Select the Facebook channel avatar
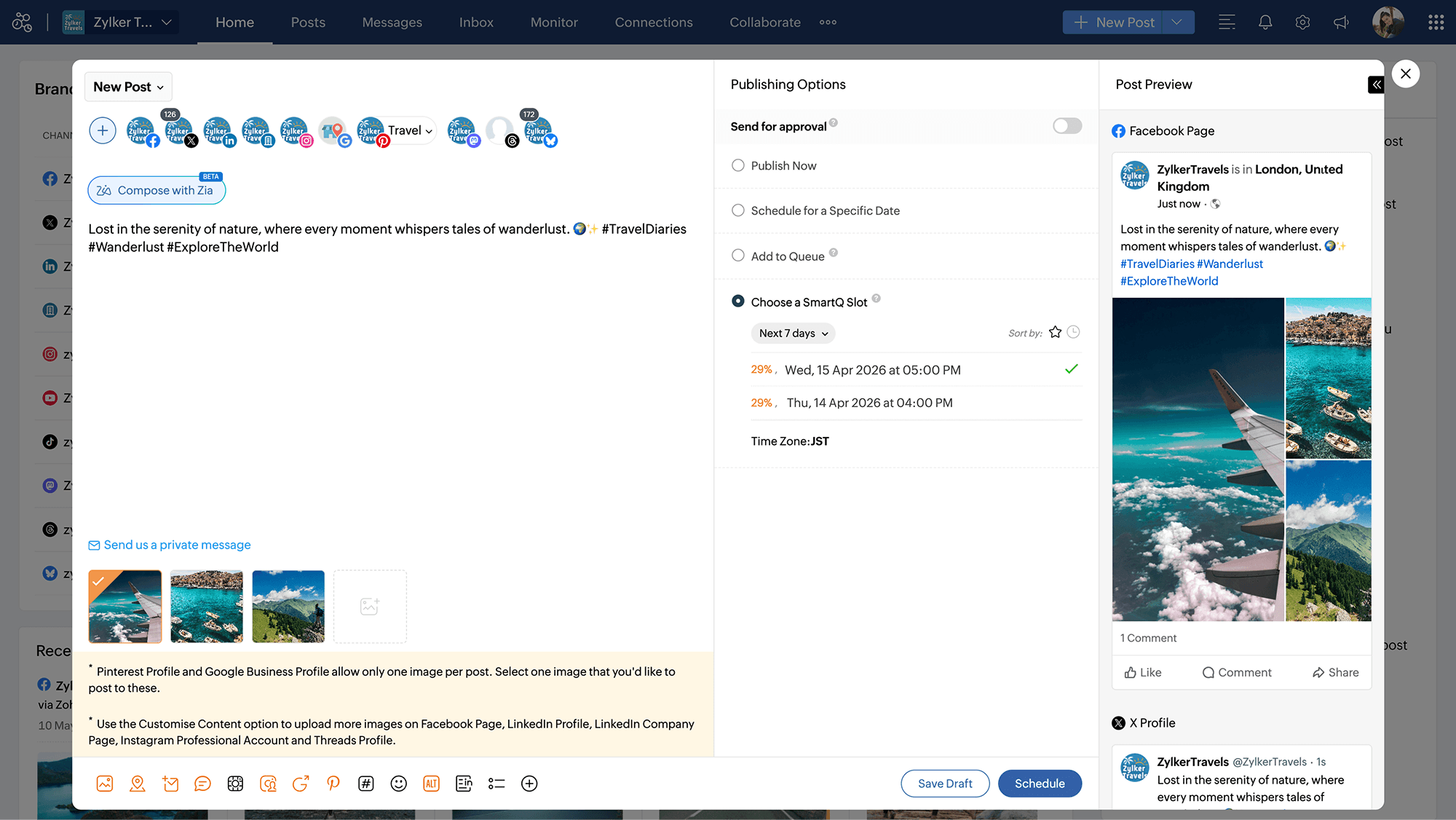 tap(141, 131)
